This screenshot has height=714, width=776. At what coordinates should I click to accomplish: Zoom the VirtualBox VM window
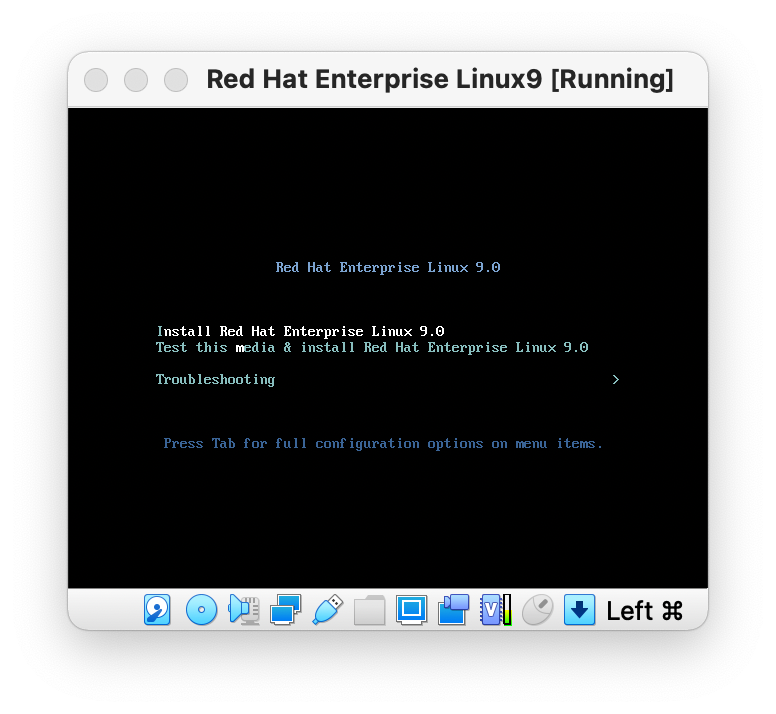176,80
